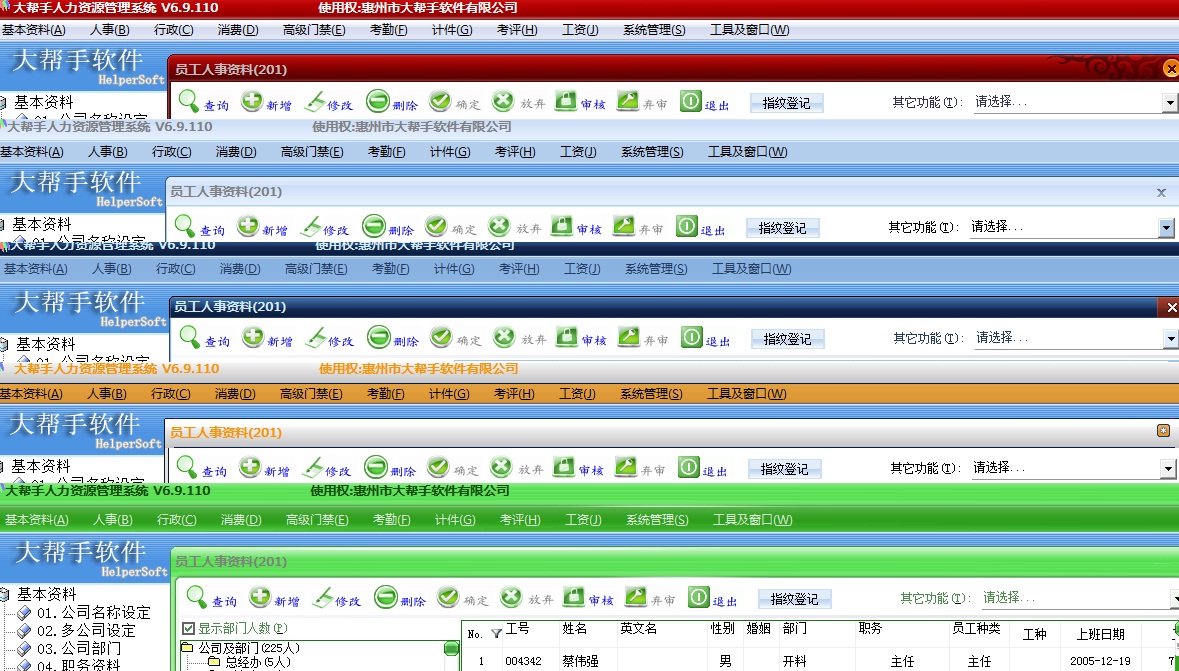The width and height of the screenshot is (1179, 671).
Task: Click 查询 search icon in red-themed window
Action: pos(189,101)
